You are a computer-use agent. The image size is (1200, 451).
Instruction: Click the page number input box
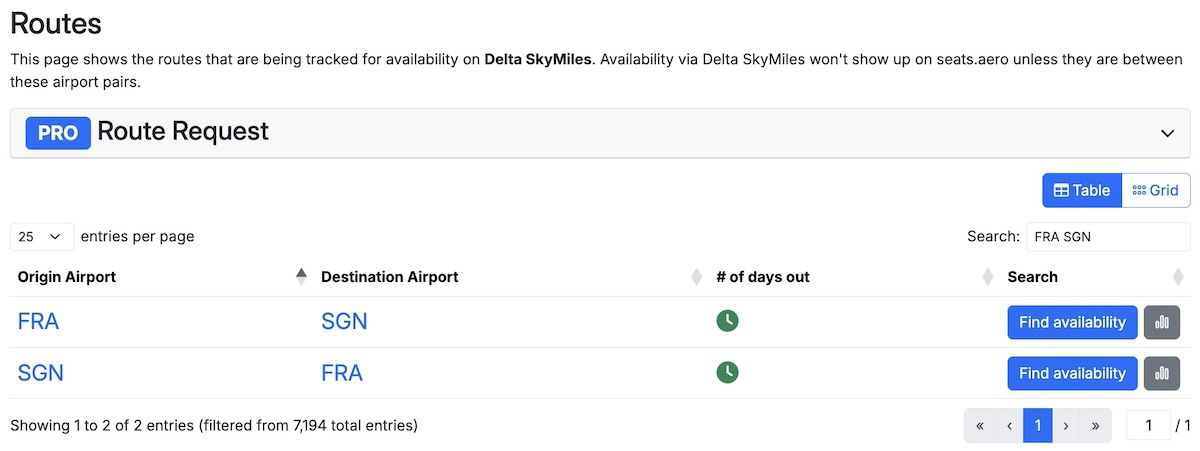point(1148,426)
